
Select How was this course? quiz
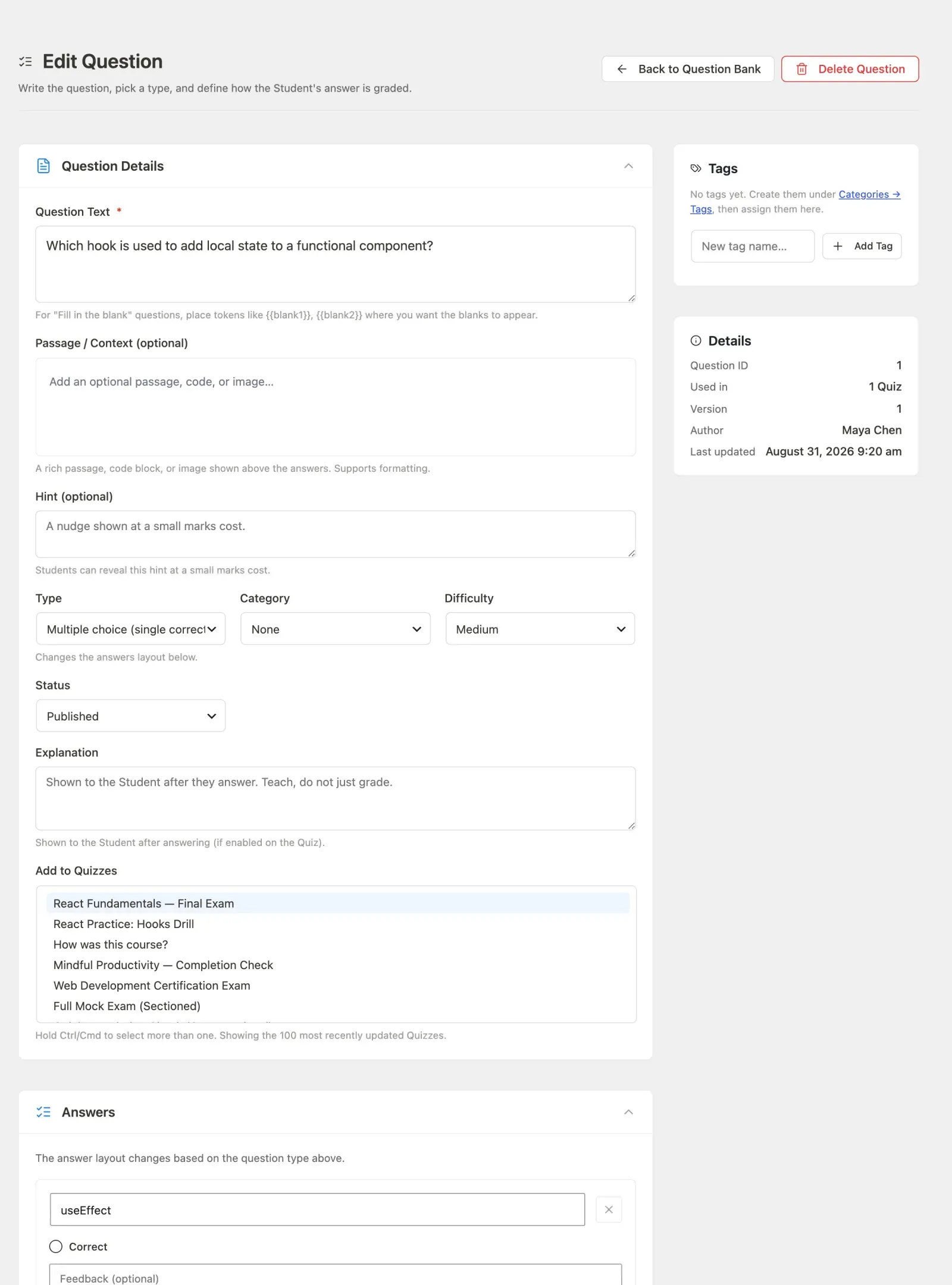[337, 944]
